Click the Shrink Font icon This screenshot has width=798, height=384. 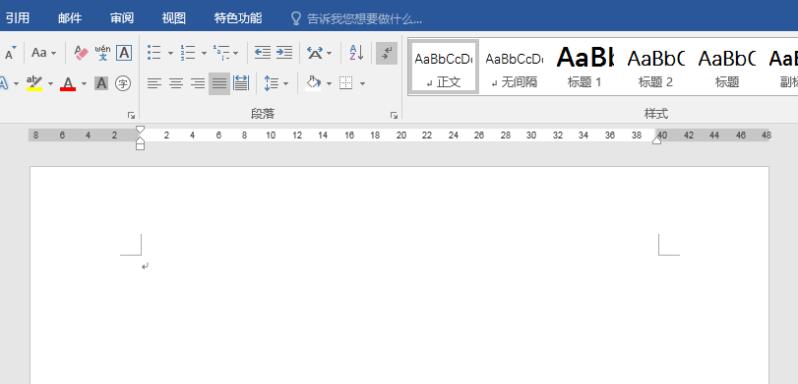pyautogui.click(x=10, y=53)
